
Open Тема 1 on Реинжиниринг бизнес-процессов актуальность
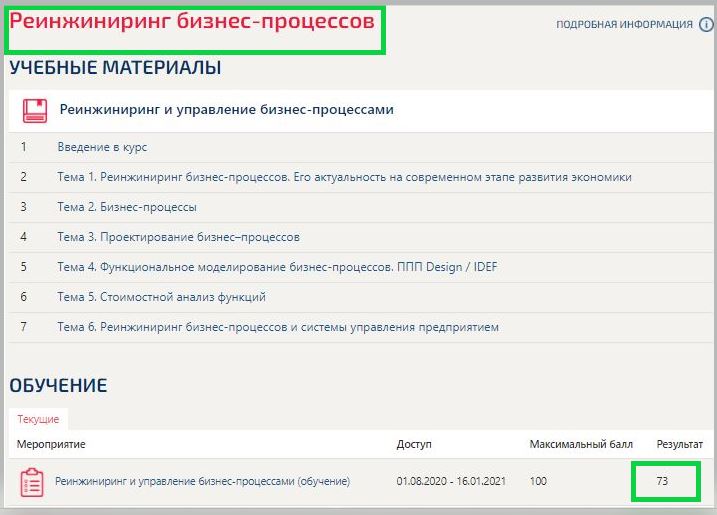coord(344,177)
